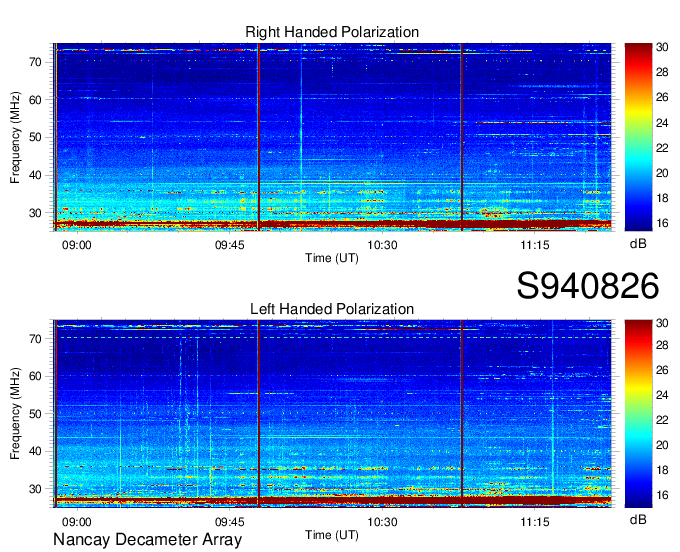Click "Frequency (MHz)" label of Left Handed plot
This screenshot has height=552, width=680.
point(15,414)
